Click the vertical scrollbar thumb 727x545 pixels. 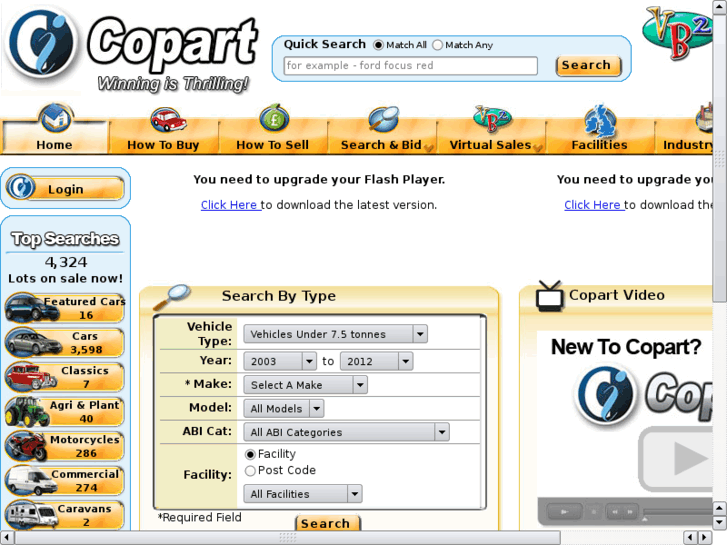719,159
